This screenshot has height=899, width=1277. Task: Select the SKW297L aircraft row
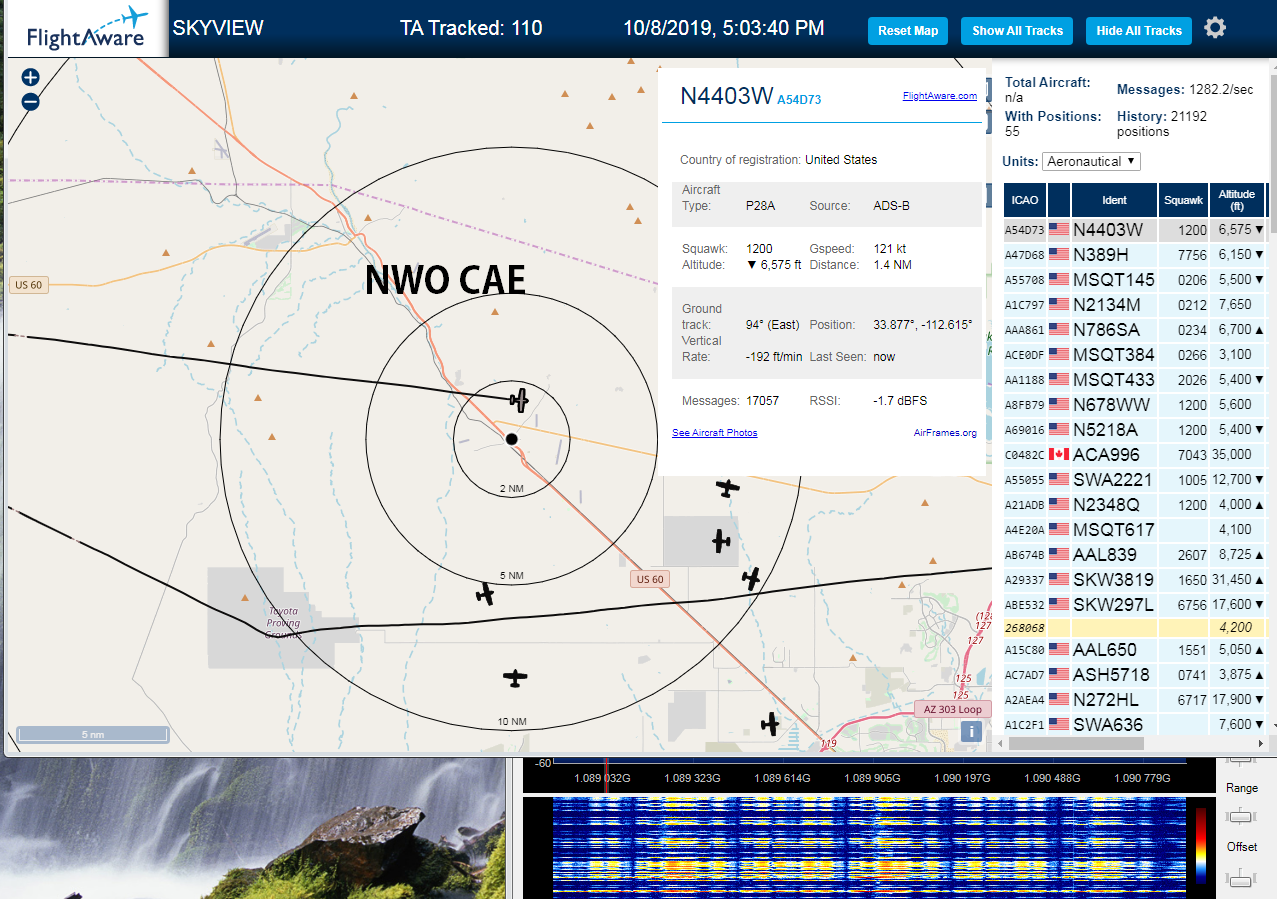[1135, 605]
